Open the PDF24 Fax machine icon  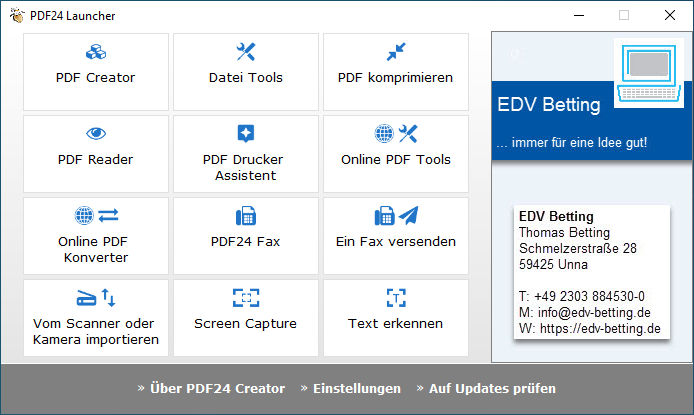[x=246, y=216]
